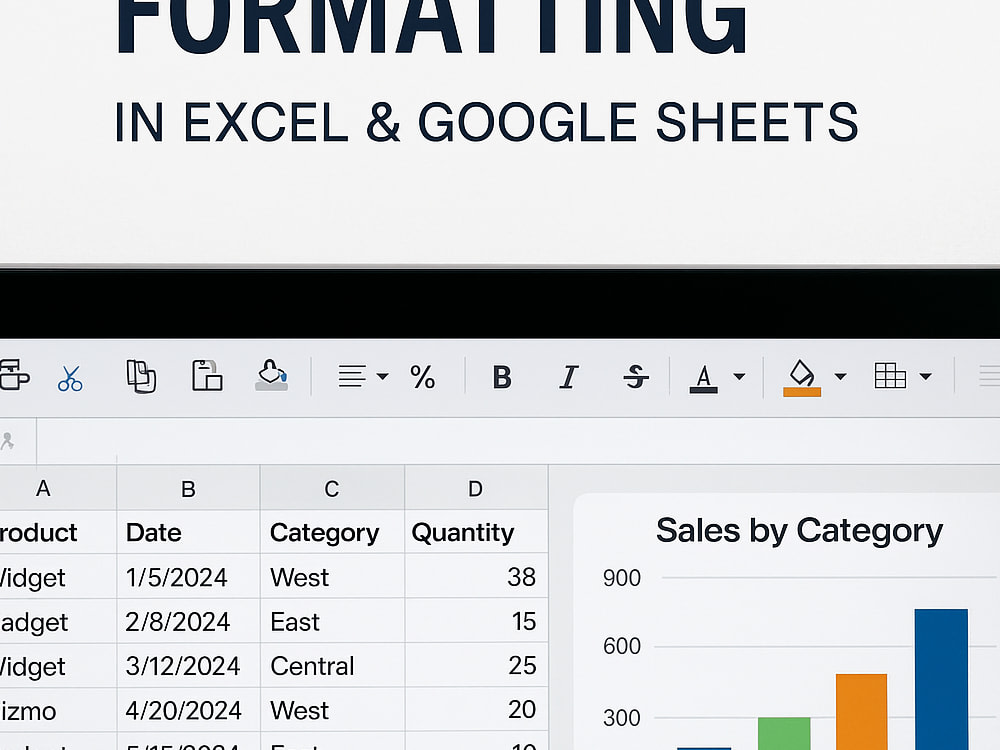This screenshot has width=1000, height=750.
Task: Select the Cut scissors icon
Action: coord(70,378)
